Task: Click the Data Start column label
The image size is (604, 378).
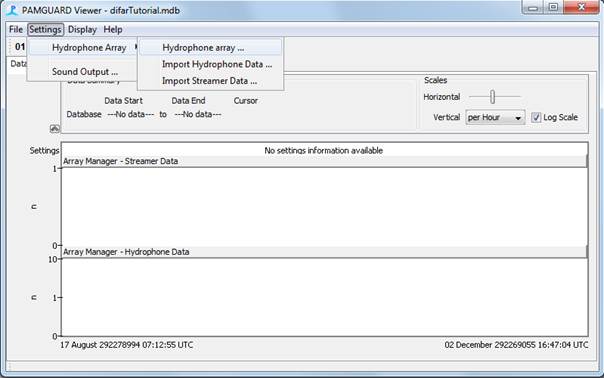Action: [123, 101]
